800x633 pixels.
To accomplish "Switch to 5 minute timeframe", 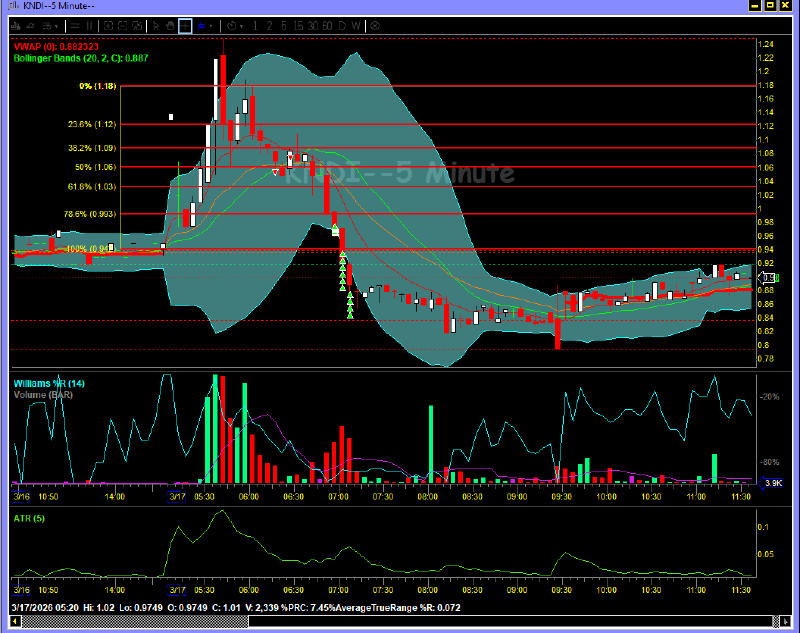I will (284, 26).
